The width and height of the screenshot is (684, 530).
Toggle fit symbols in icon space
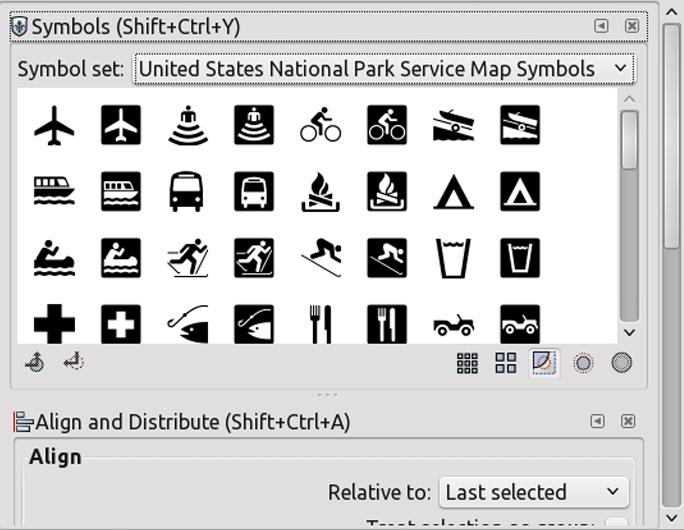(544, 363)
